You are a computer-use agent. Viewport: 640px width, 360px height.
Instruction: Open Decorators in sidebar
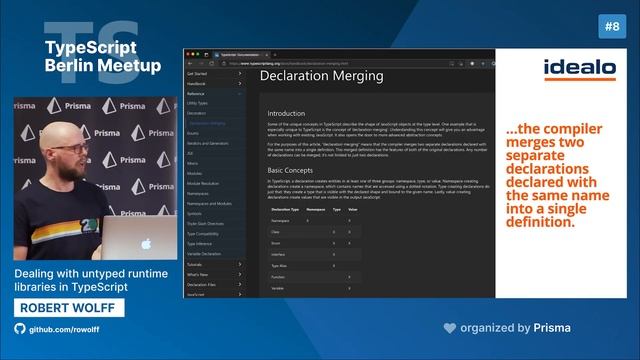pos(196,113)
